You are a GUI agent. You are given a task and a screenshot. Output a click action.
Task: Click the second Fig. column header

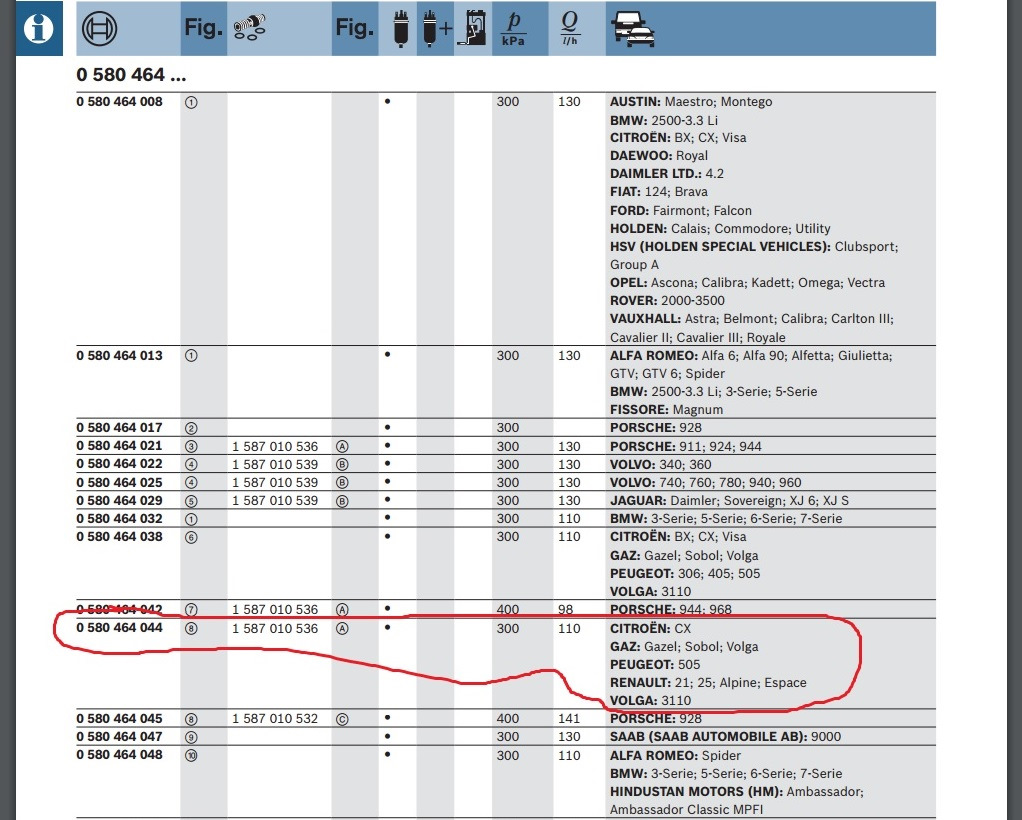[x=355, y=27]
